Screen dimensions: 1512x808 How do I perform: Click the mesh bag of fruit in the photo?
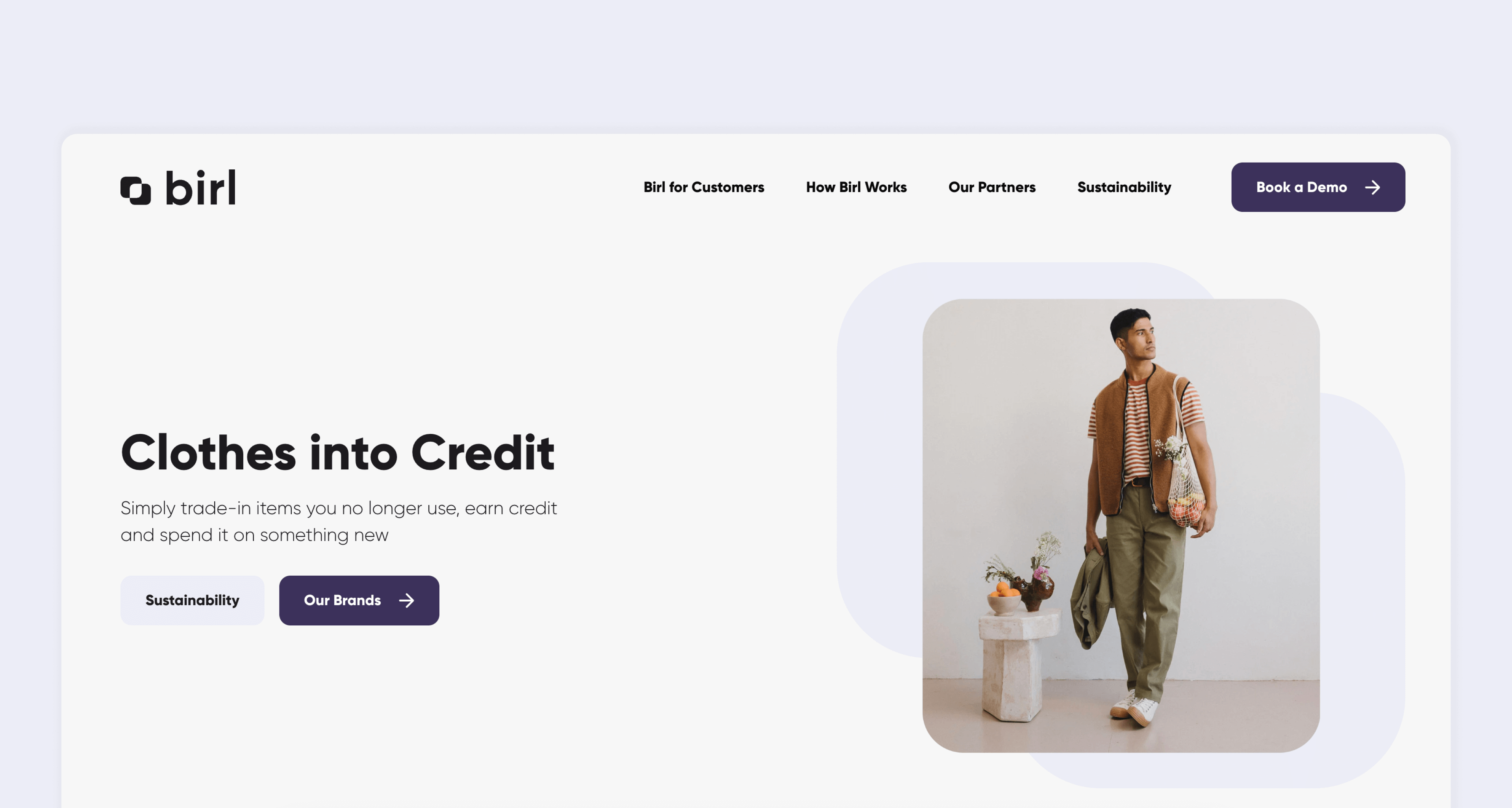[x=1186, y=487]
